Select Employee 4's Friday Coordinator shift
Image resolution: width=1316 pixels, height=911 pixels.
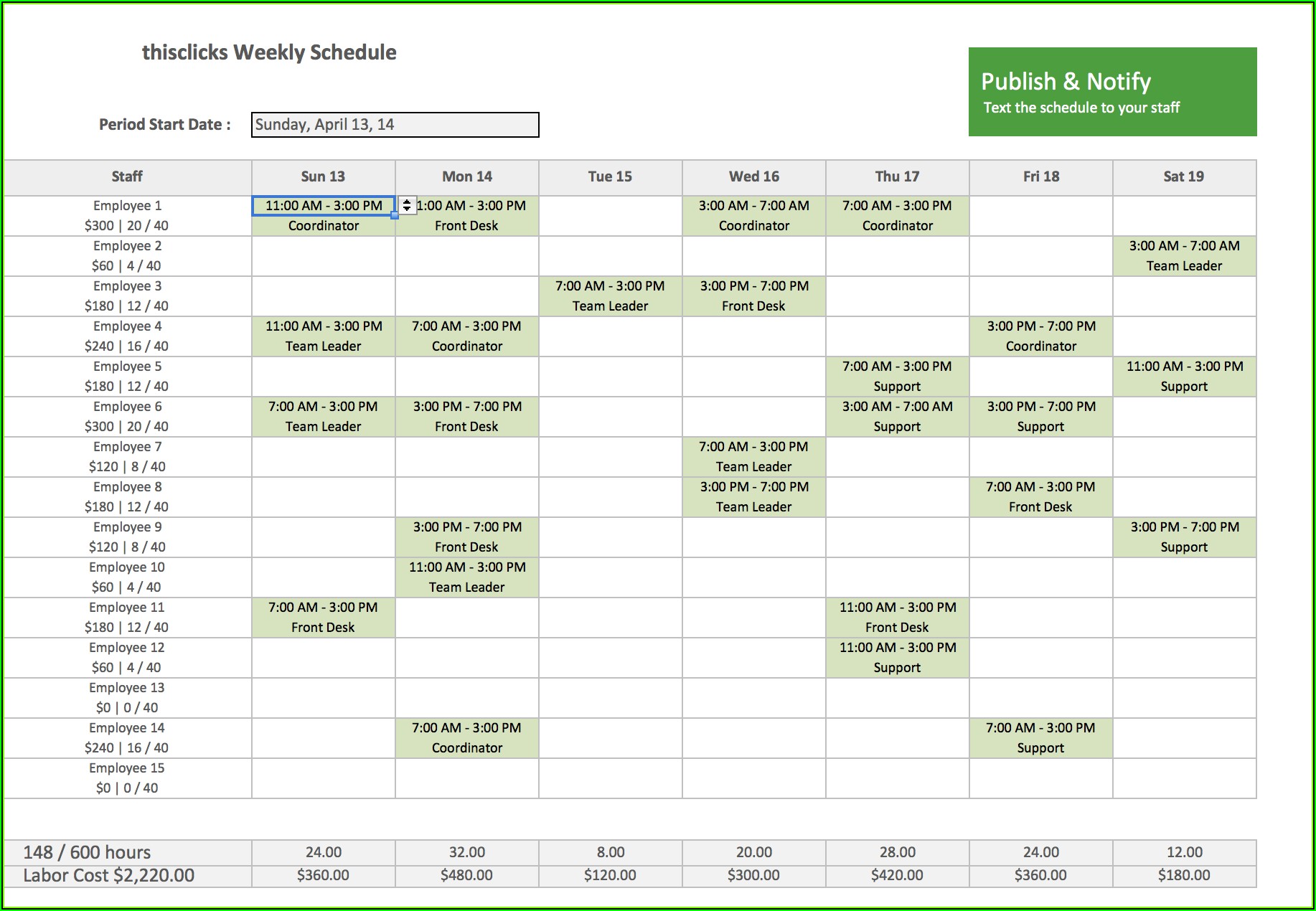1040,336
